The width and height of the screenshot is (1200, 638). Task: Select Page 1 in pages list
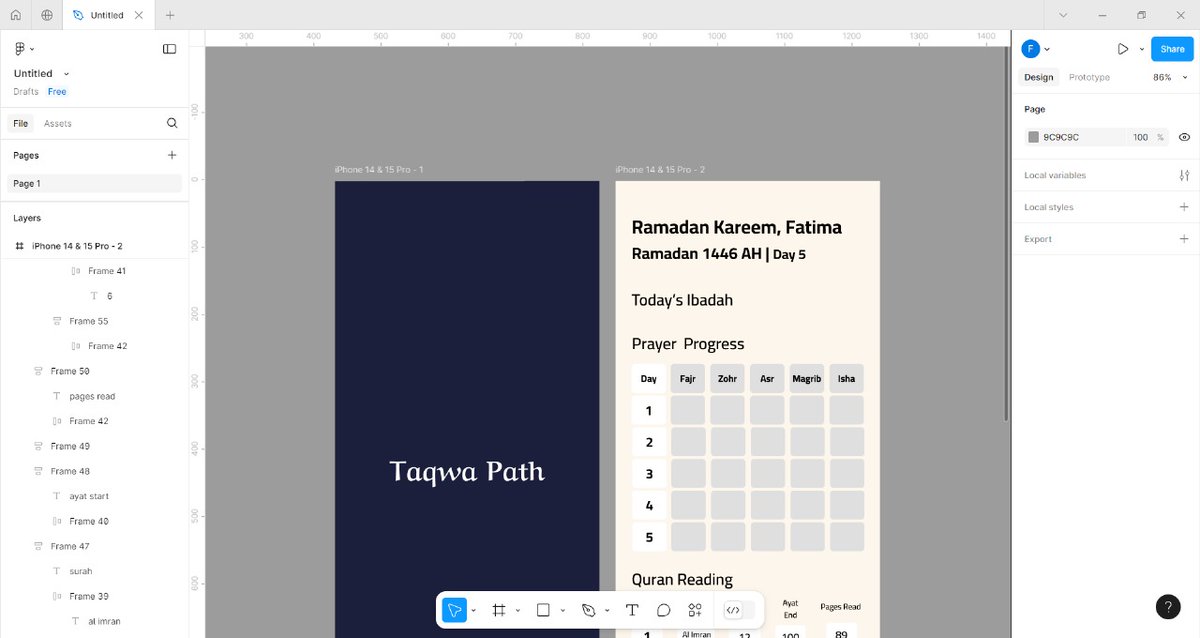click(95, 184)
